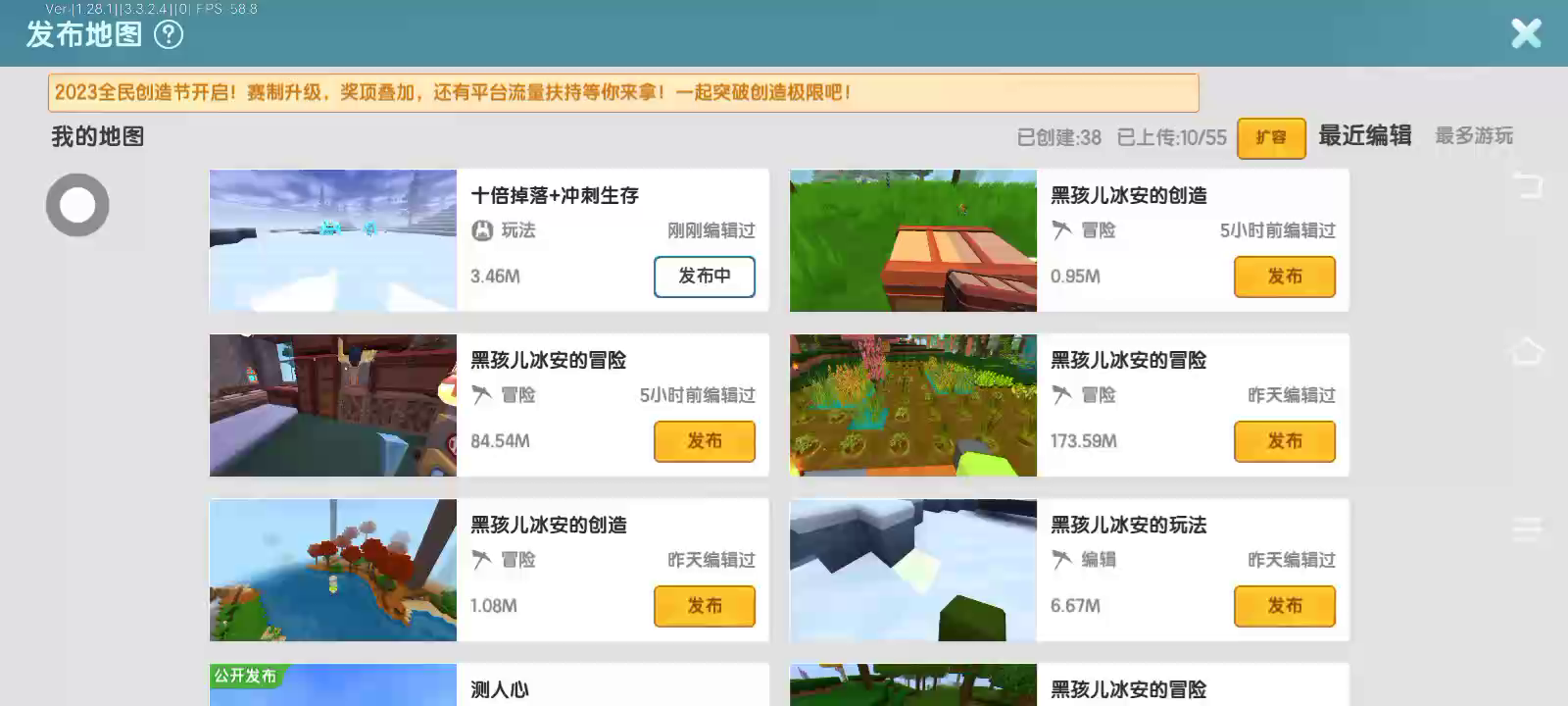This screenshot has height=706, width=1568.
Task: Click the pickaxe icon on 0.95M map
Action: coord(1062,230)
